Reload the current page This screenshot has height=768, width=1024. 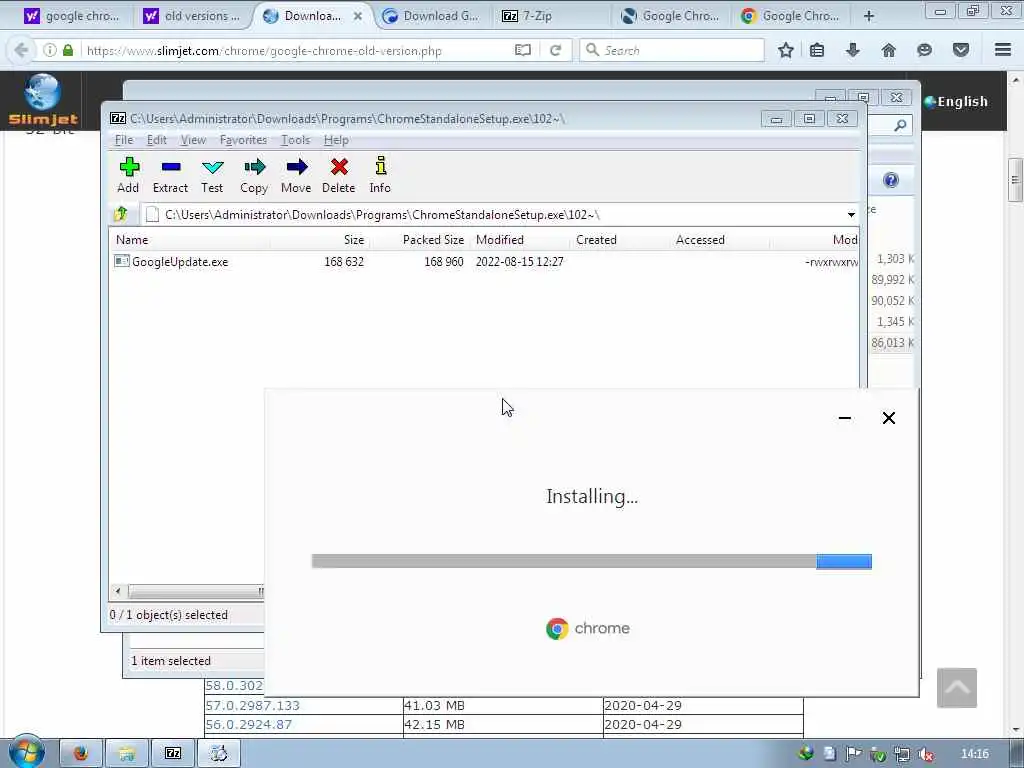click(556, 50)
